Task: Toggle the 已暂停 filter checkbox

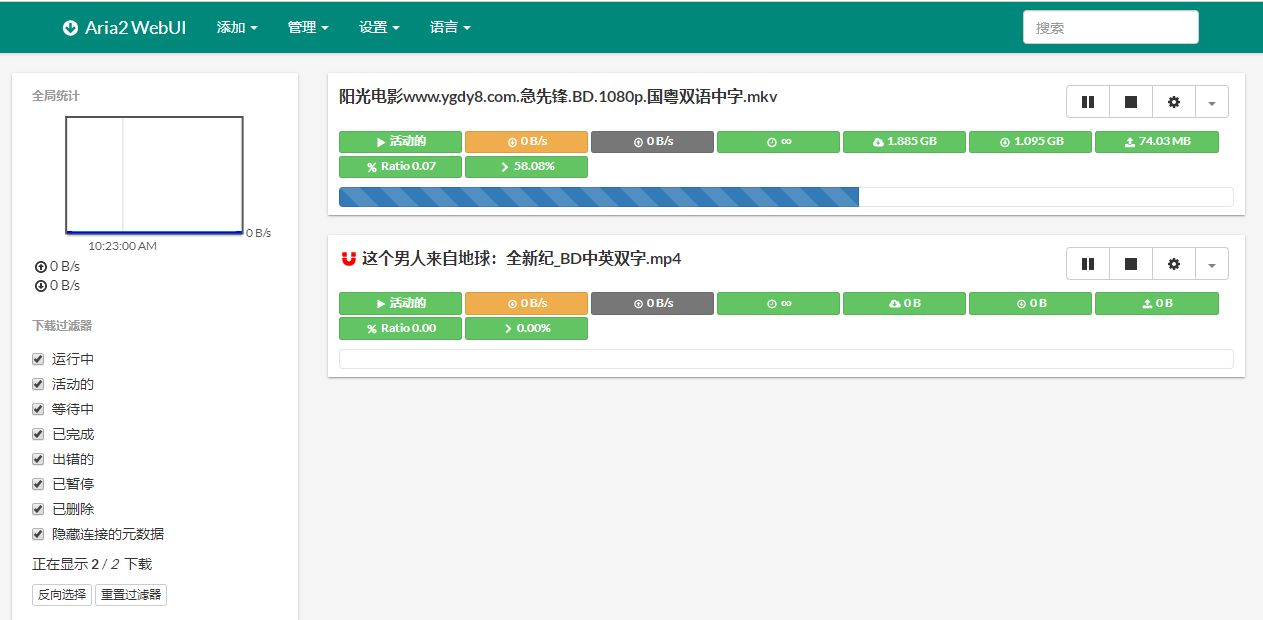Action: [x=38, y=484]
